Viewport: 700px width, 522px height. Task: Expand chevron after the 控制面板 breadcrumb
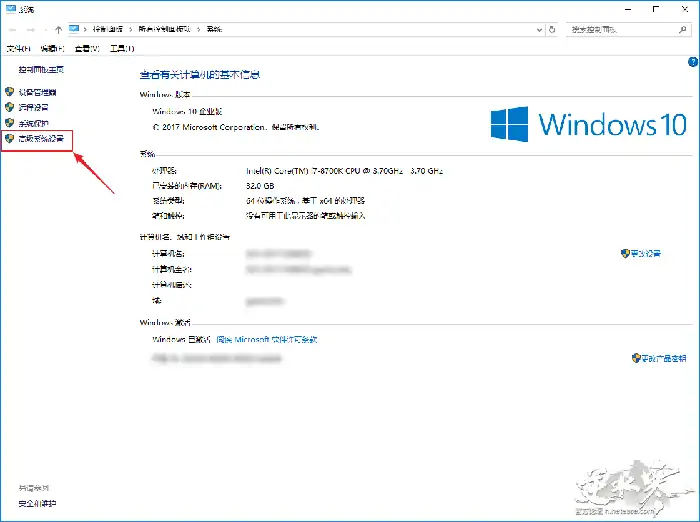[x=130, y=29]
